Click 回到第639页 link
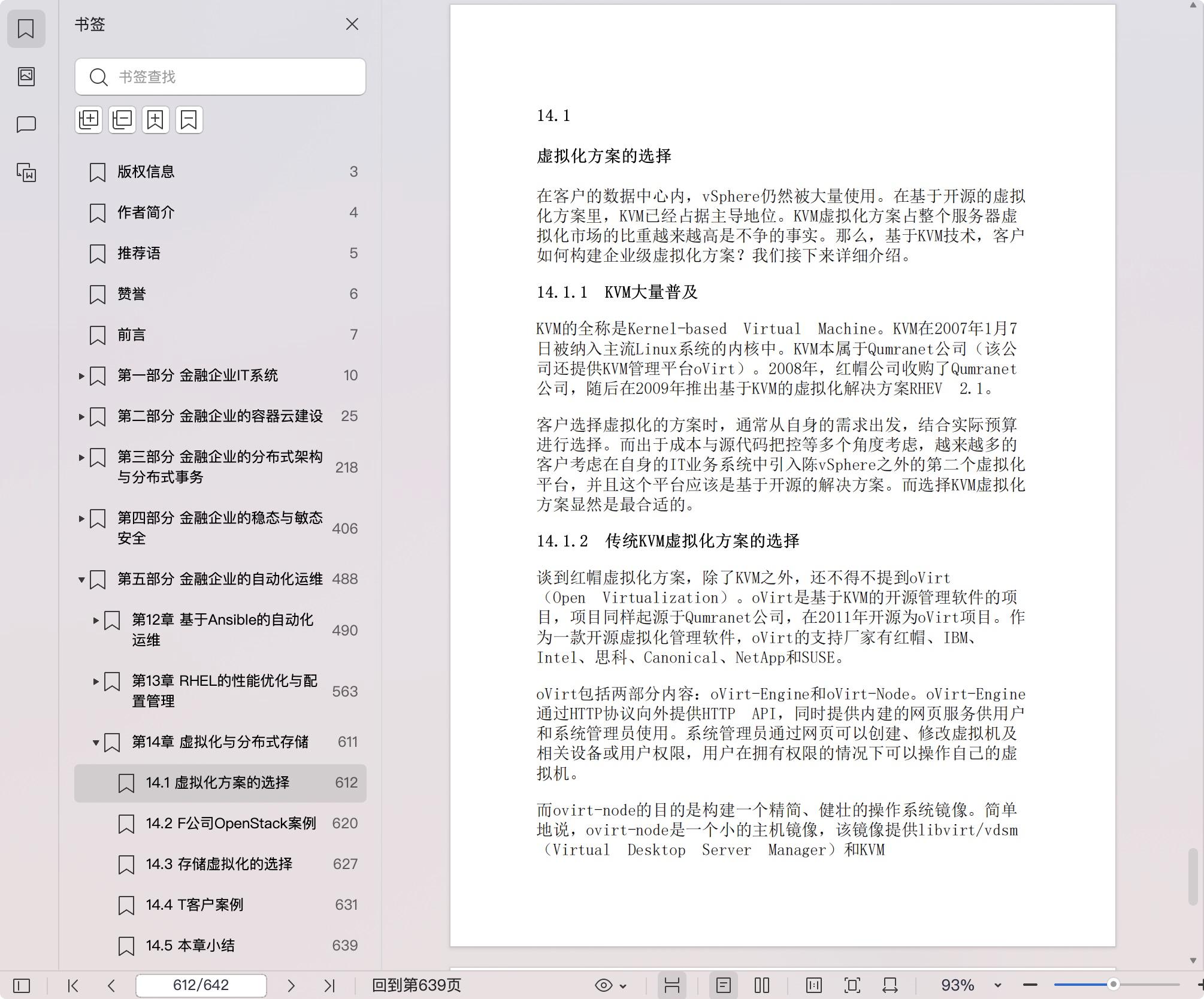The width and height of the screenshot is (1204, 999). pos(417,985)
